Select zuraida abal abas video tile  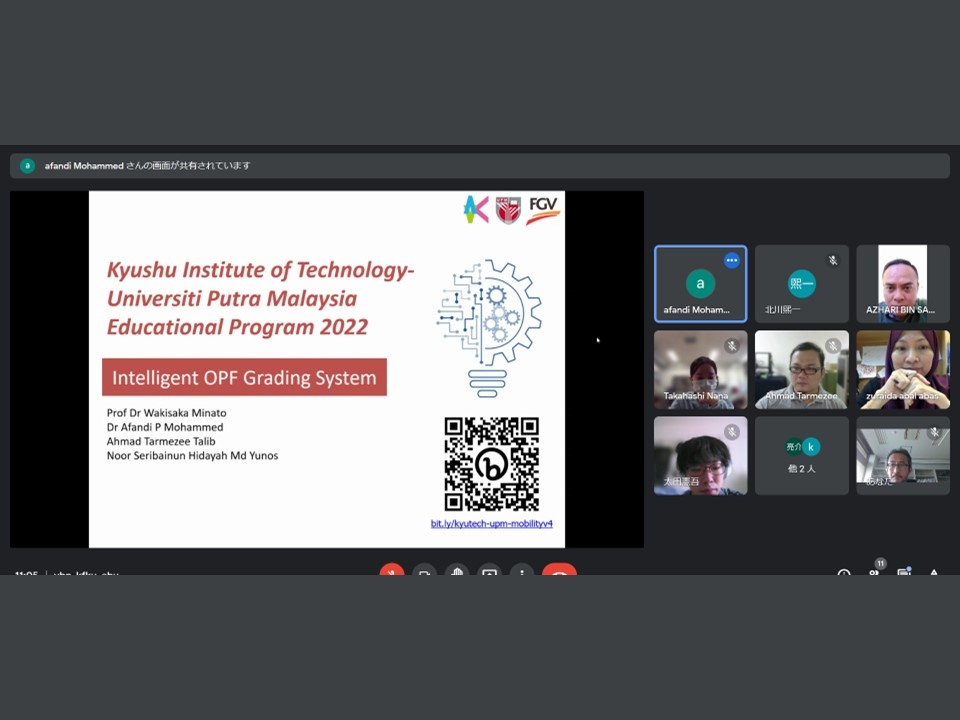click(x=903, y=370)
